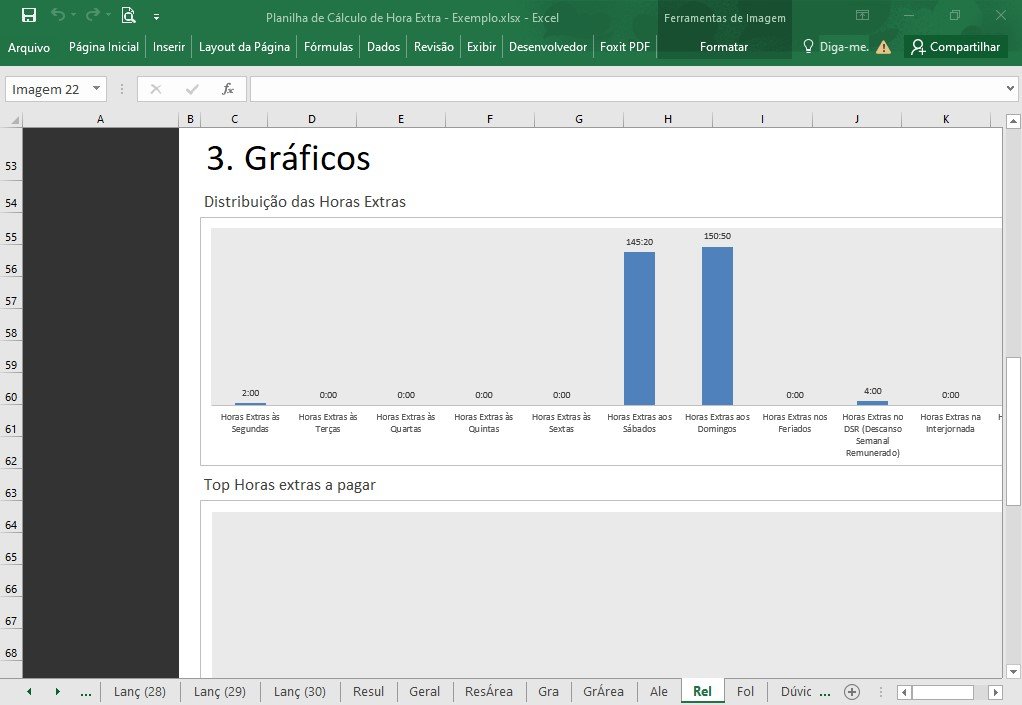Select the Formatar image tools tab
Screen dimensions: 1022x705
[723, 47]
